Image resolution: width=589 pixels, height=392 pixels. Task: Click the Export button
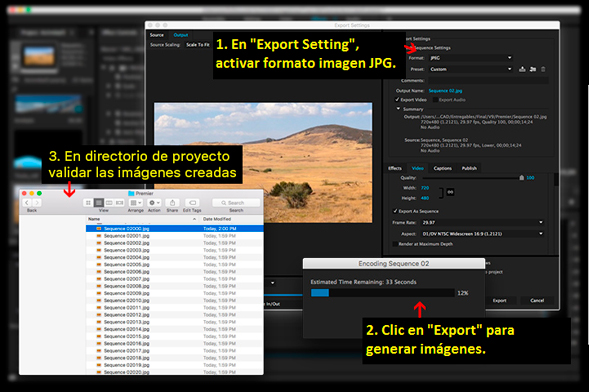click(499, 300)
